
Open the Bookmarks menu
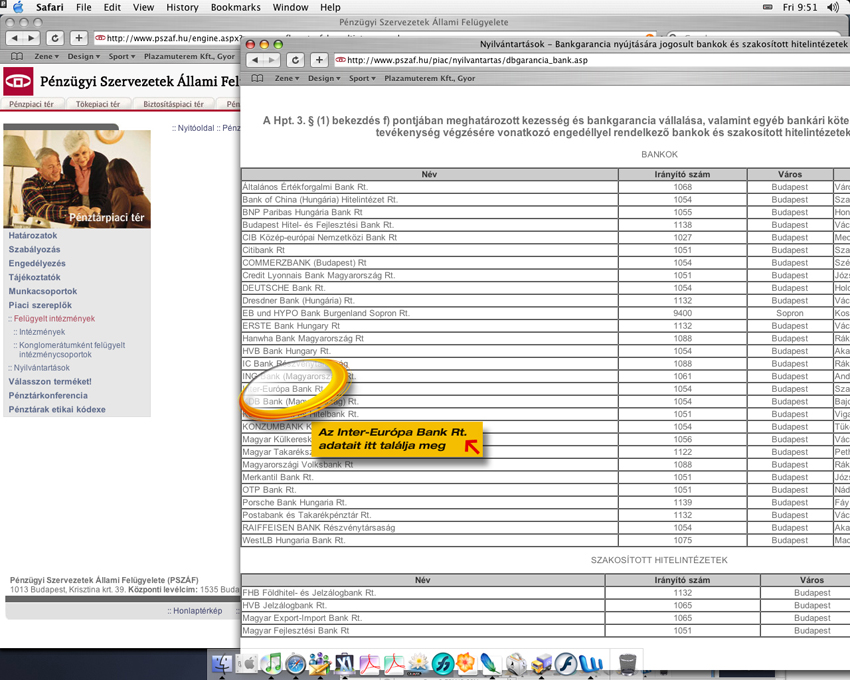click(235, 8)
